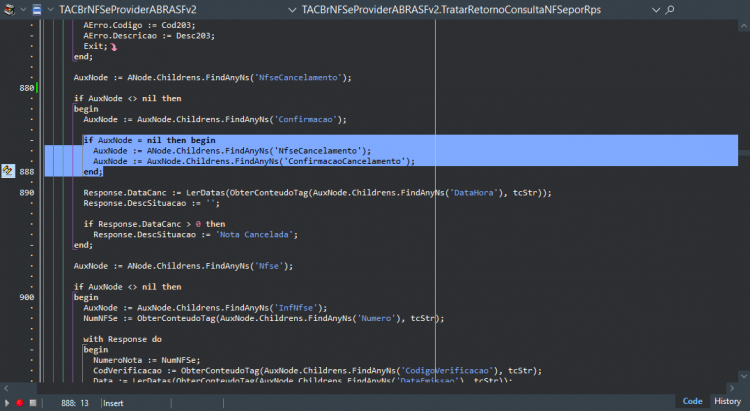Click the play macro icon in the status bar

point(7,403)
